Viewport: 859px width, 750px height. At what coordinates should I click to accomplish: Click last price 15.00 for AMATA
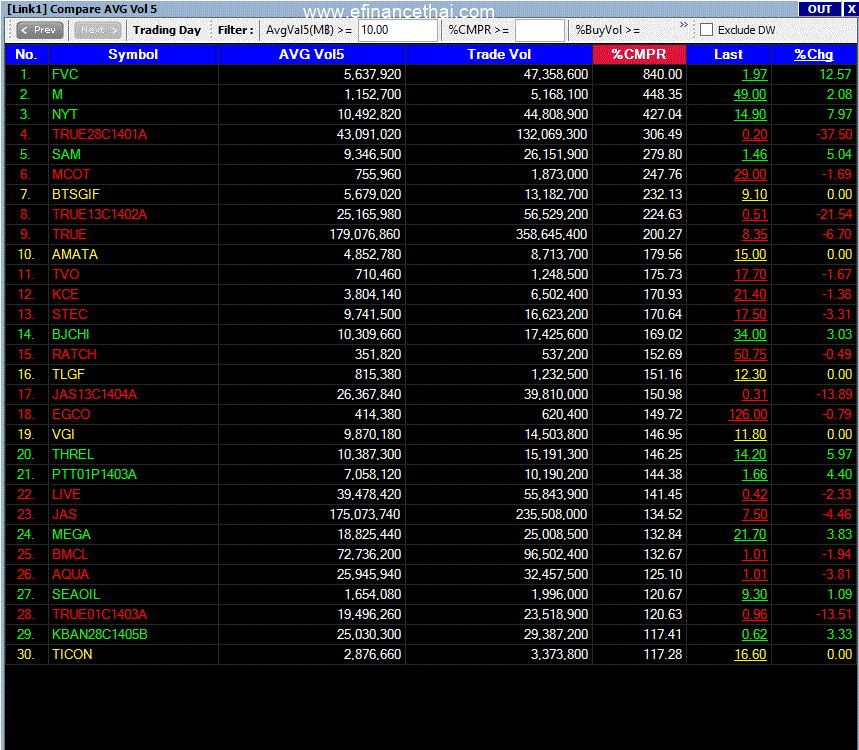(x=750, y=254)
